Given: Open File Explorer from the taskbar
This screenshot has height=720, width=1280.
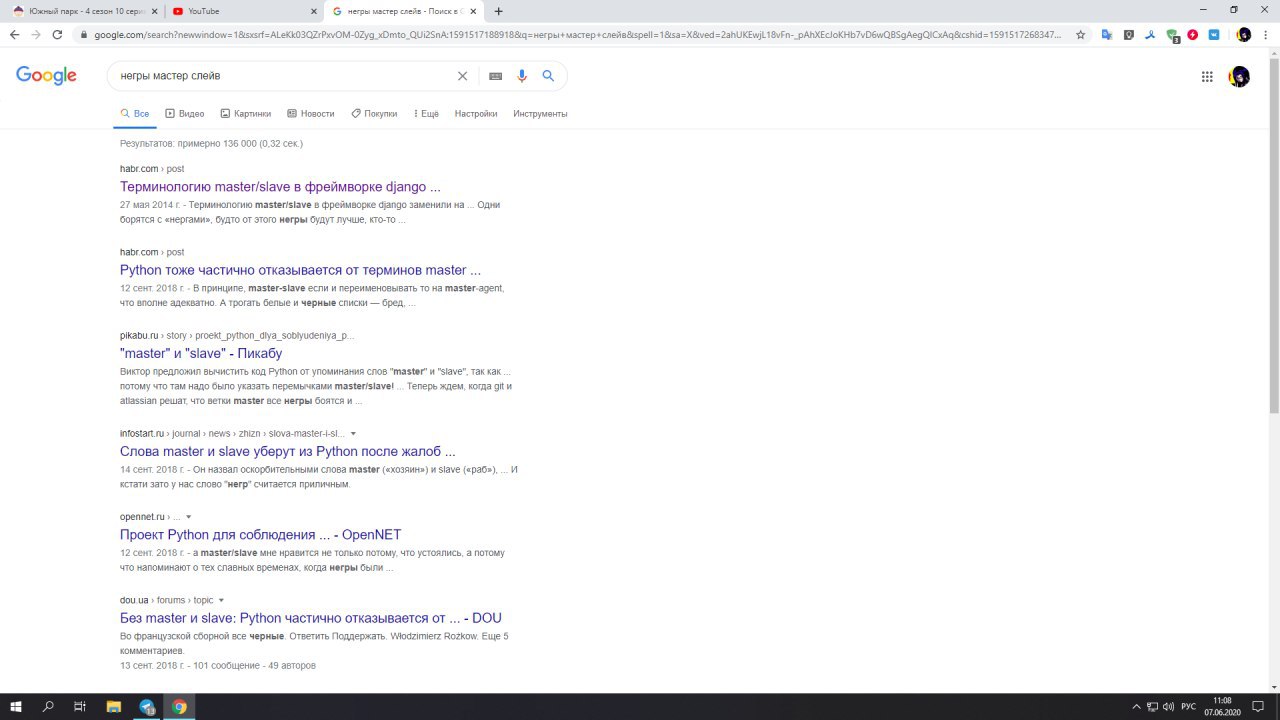Looking at the screenshot, I should (113, 707).
